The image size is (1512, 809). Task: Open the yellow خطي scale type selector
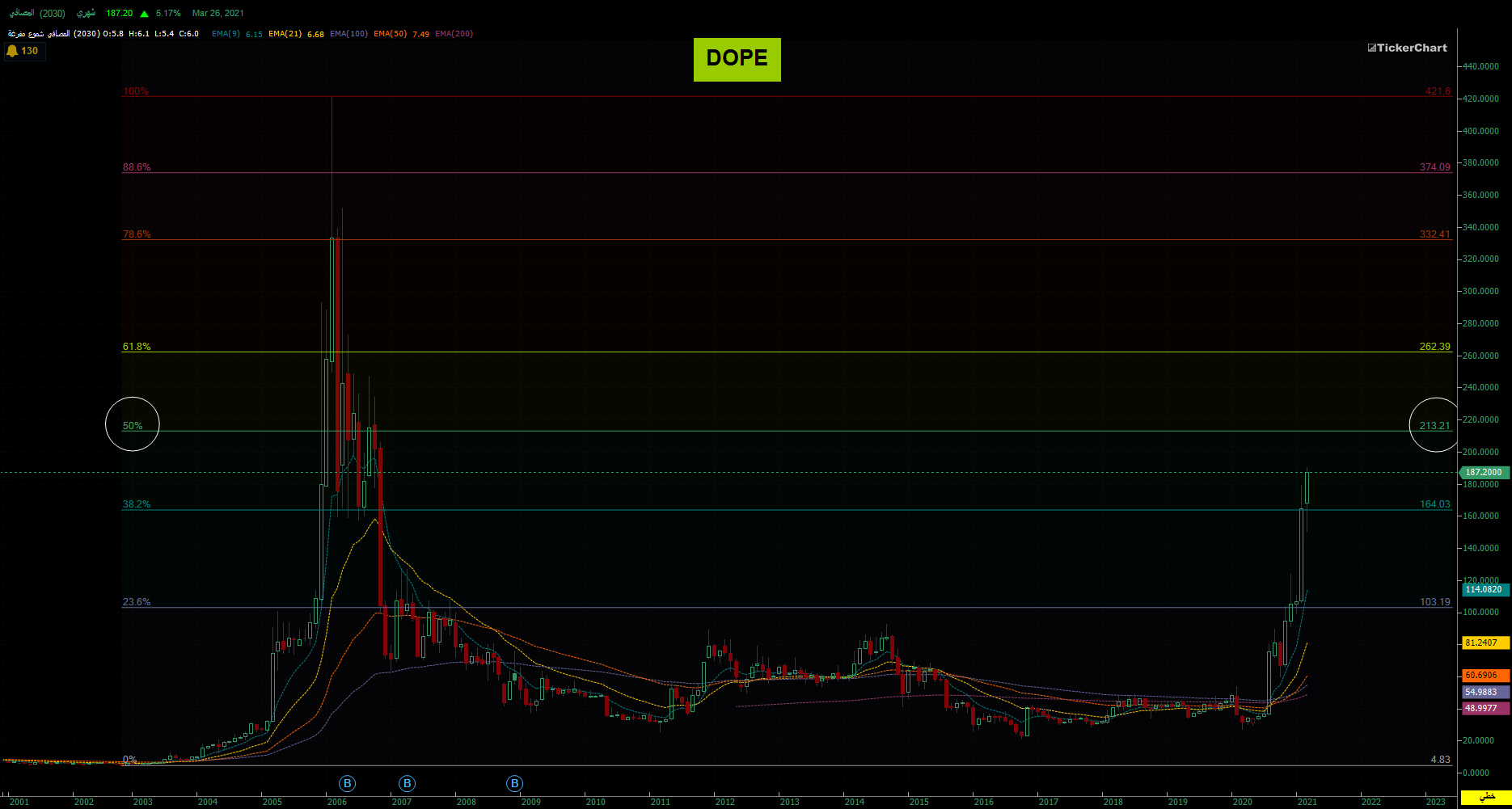pyautogui.click(x=1487, y=797)
